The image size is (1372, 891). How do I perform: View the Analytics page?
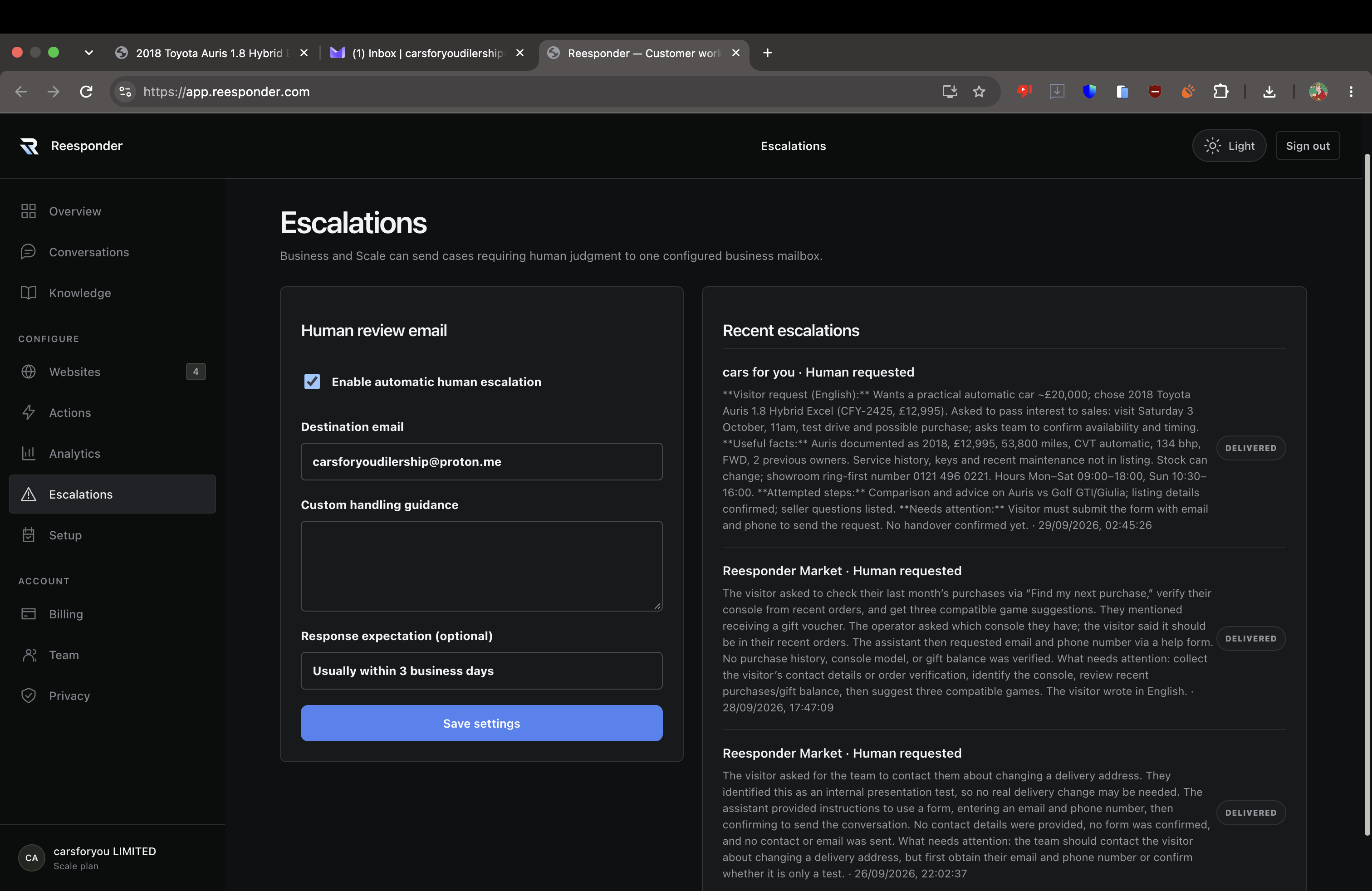click(x=113, y=454)
